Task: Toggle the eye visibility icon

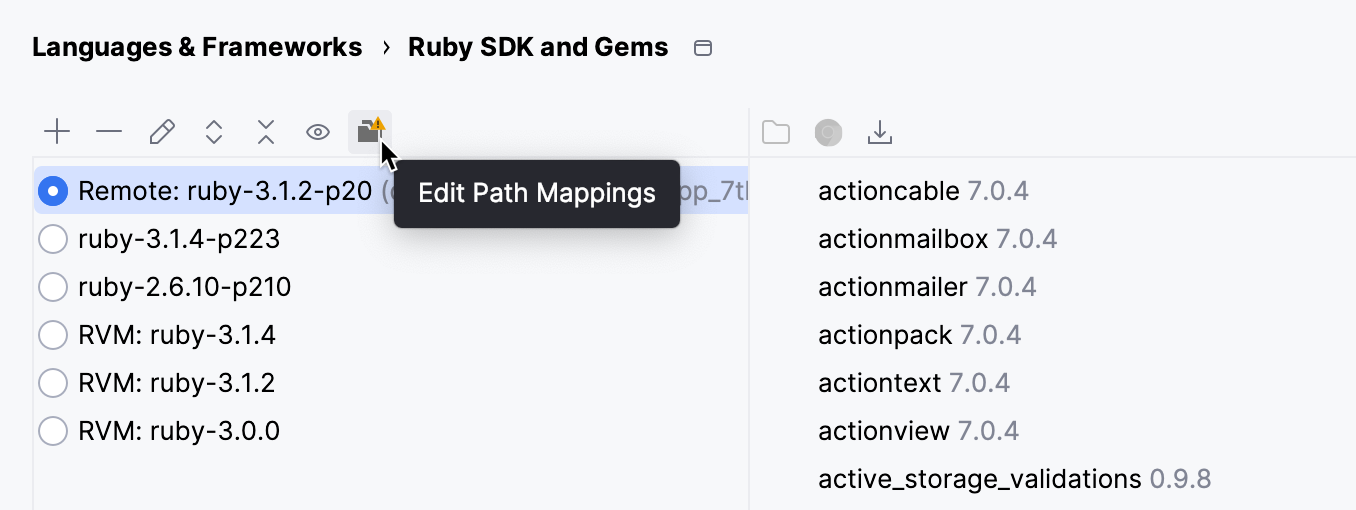Action: tap(318, 132)
